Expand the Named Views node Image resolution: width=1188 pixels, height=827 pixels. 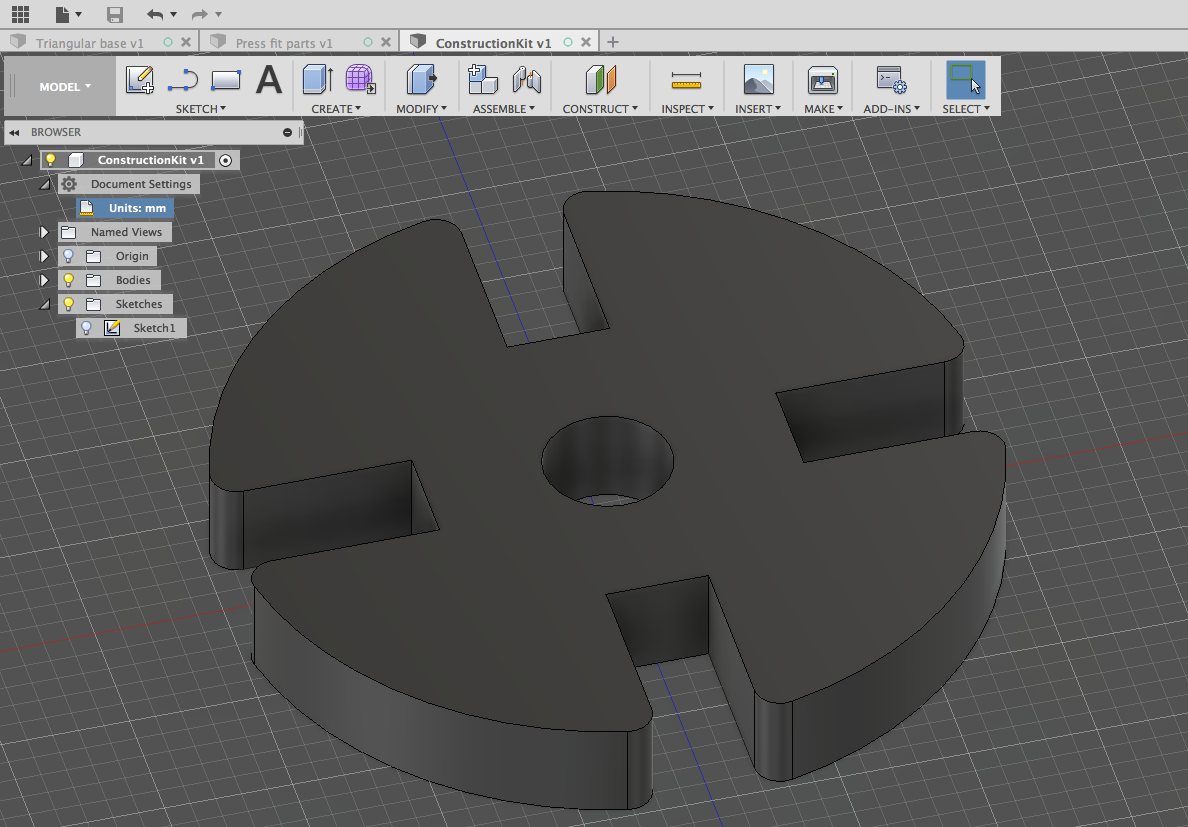click(44, 232)
